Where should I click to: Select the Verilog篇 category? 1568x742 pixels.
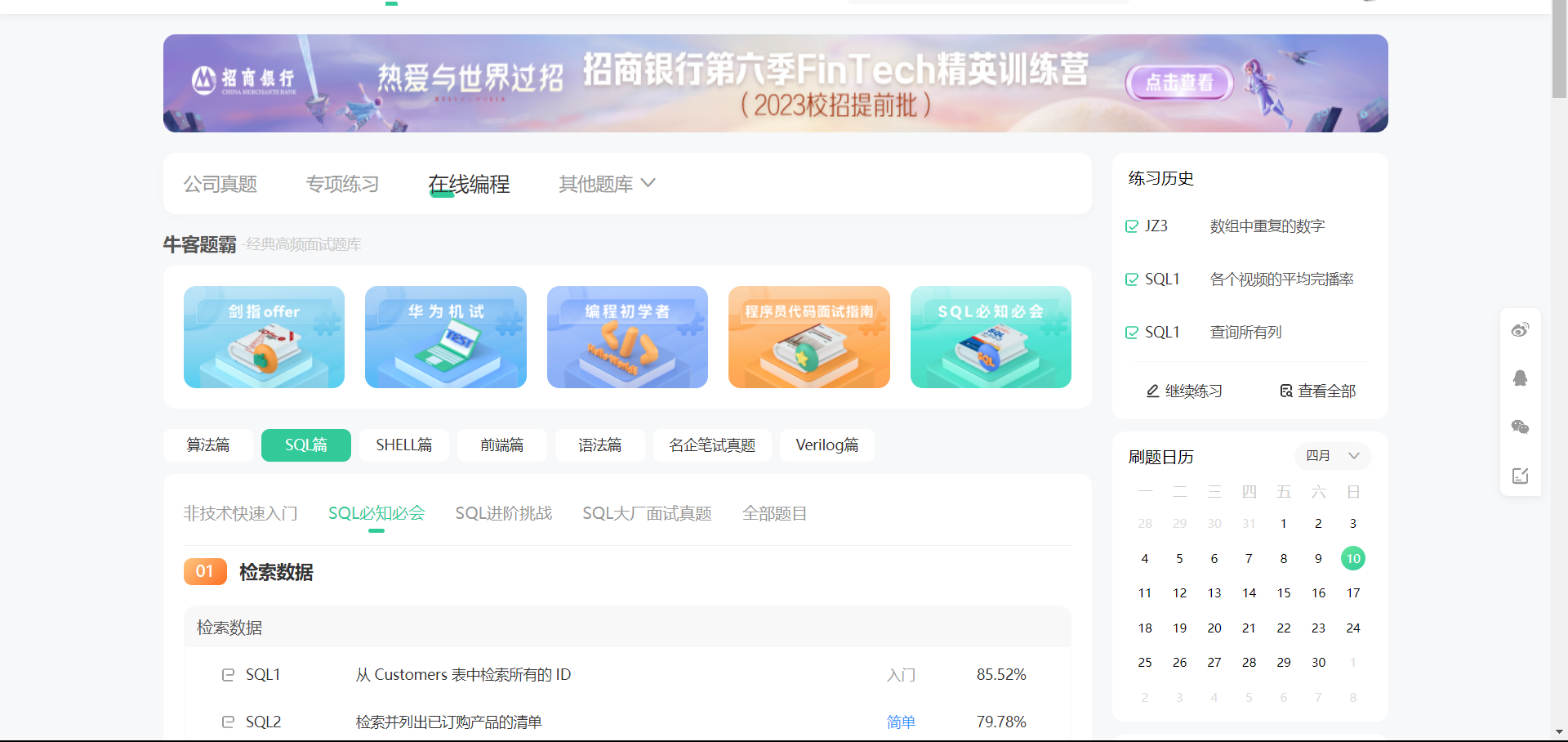pos(827,445)
